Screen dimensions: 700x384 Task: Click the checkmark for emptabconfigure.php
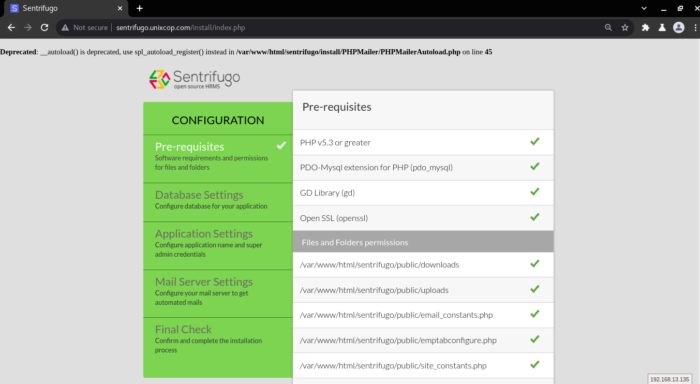(535, 339)
